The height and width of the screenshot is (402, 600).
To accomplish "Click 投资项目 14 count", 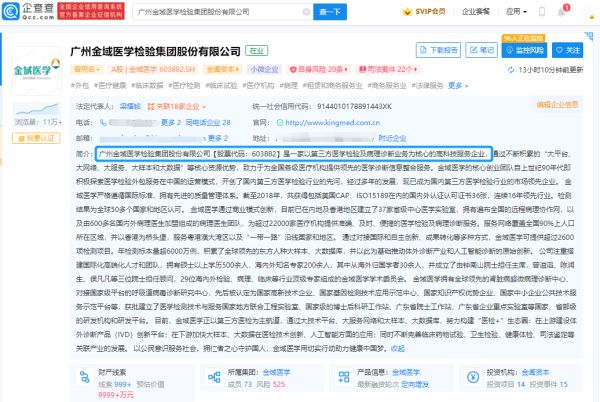I will pos(506,384).
